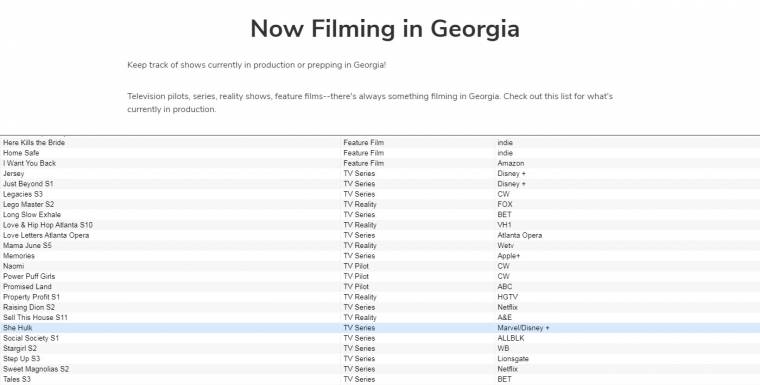Select the Jersey show title
This screenshot has width=760, height=385.
[14, 174]
